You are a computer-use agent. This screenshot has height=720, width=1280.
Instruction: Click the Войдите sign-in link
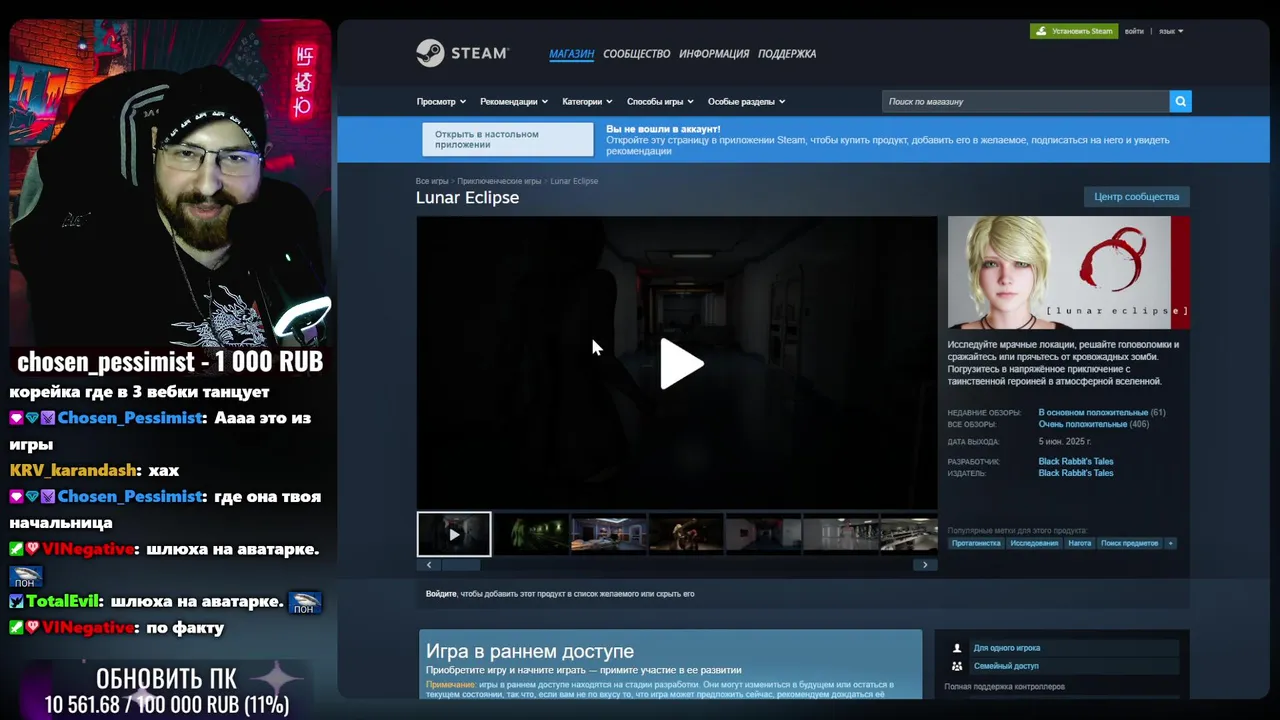tap(441, 594)
